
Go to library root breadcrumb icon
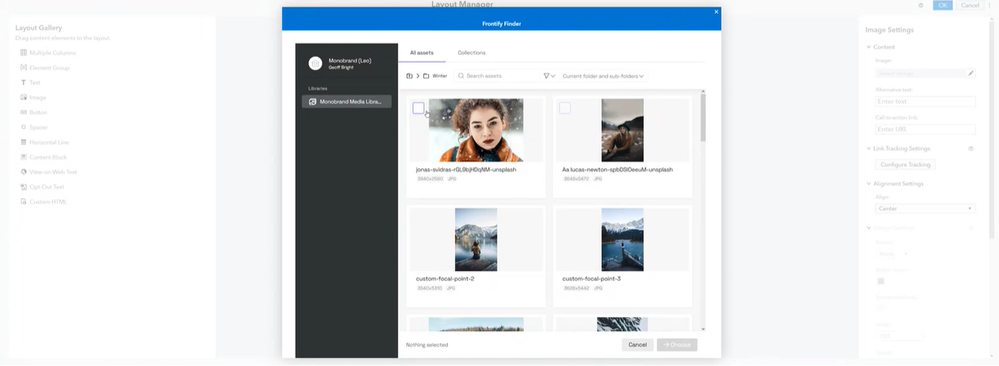410,76
